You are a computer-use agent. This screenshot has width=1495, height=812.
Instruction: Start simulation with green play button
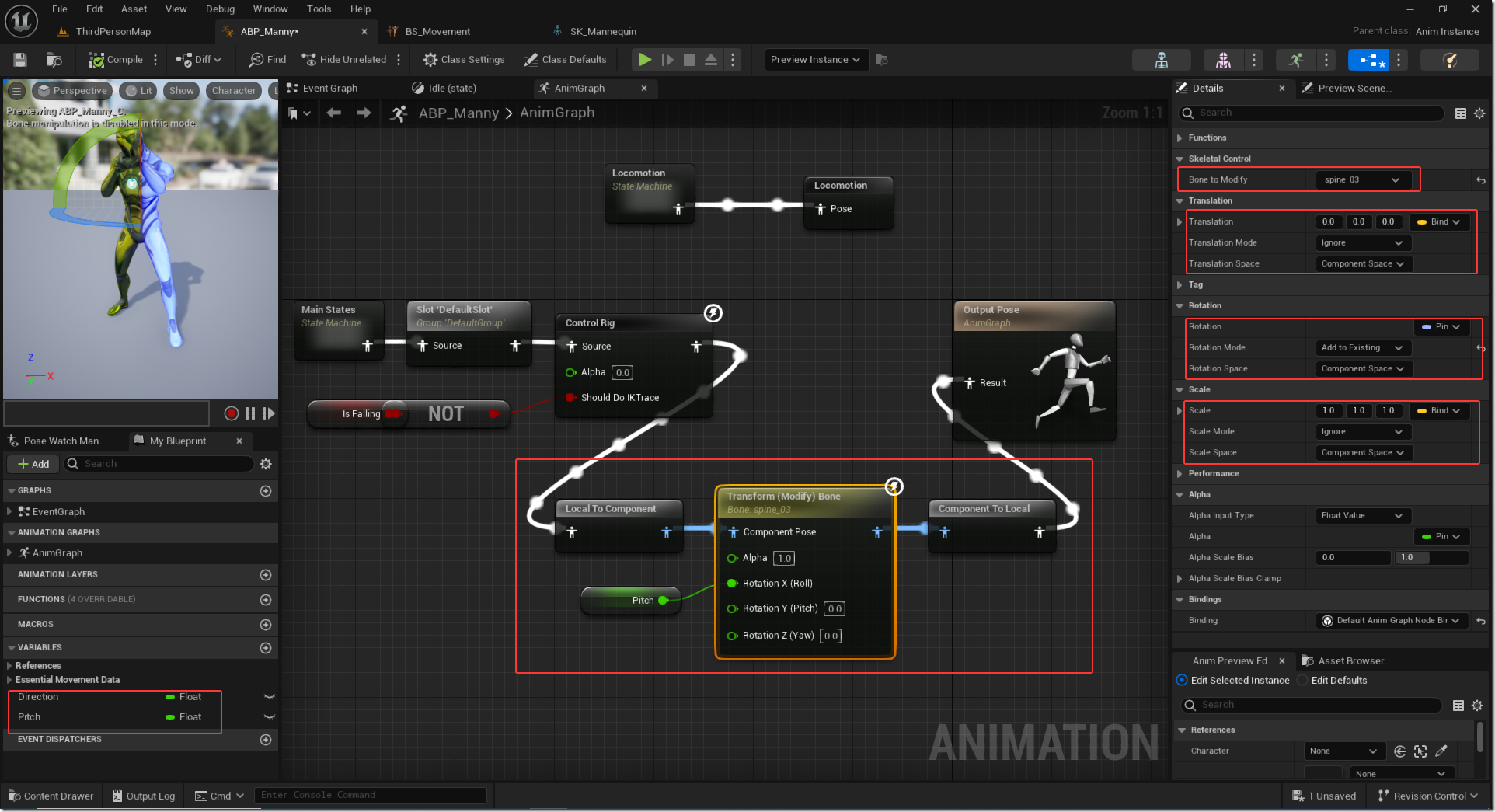pyautogui.click(x=644, y=60)
